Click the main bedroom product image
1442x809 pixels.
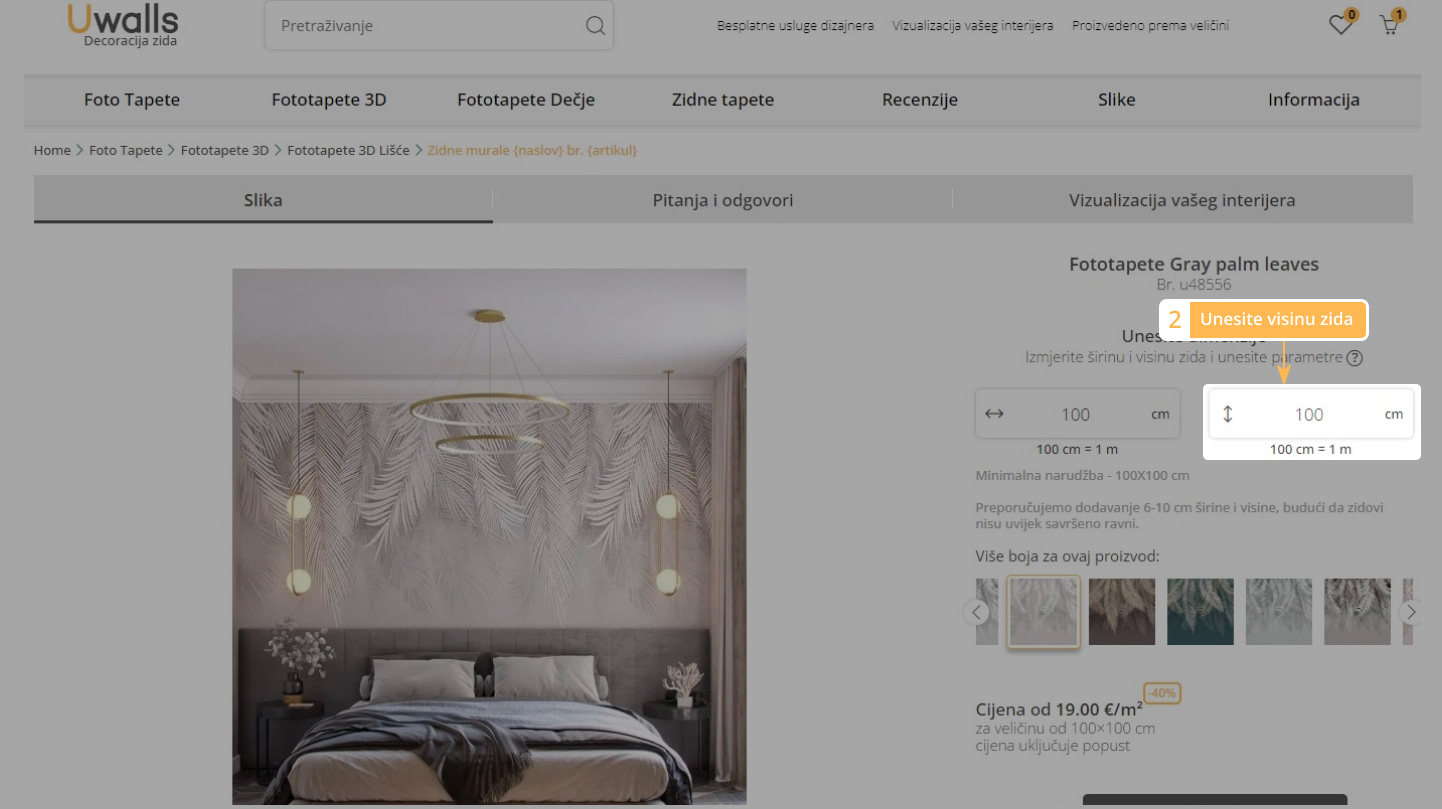489,536
